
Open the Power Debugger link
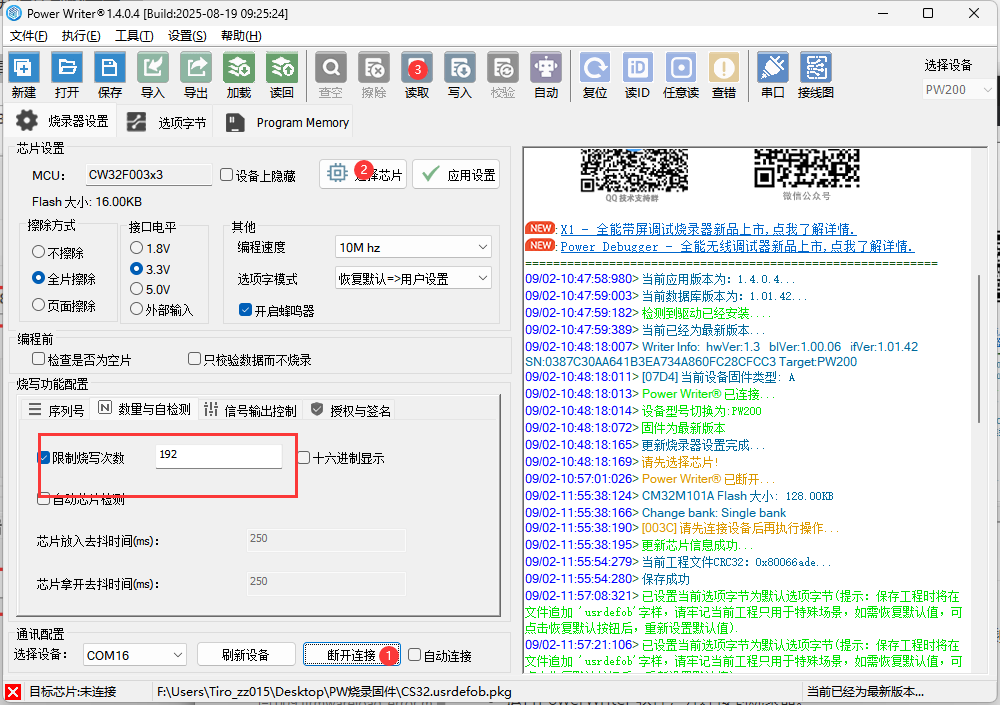[737, 246]
